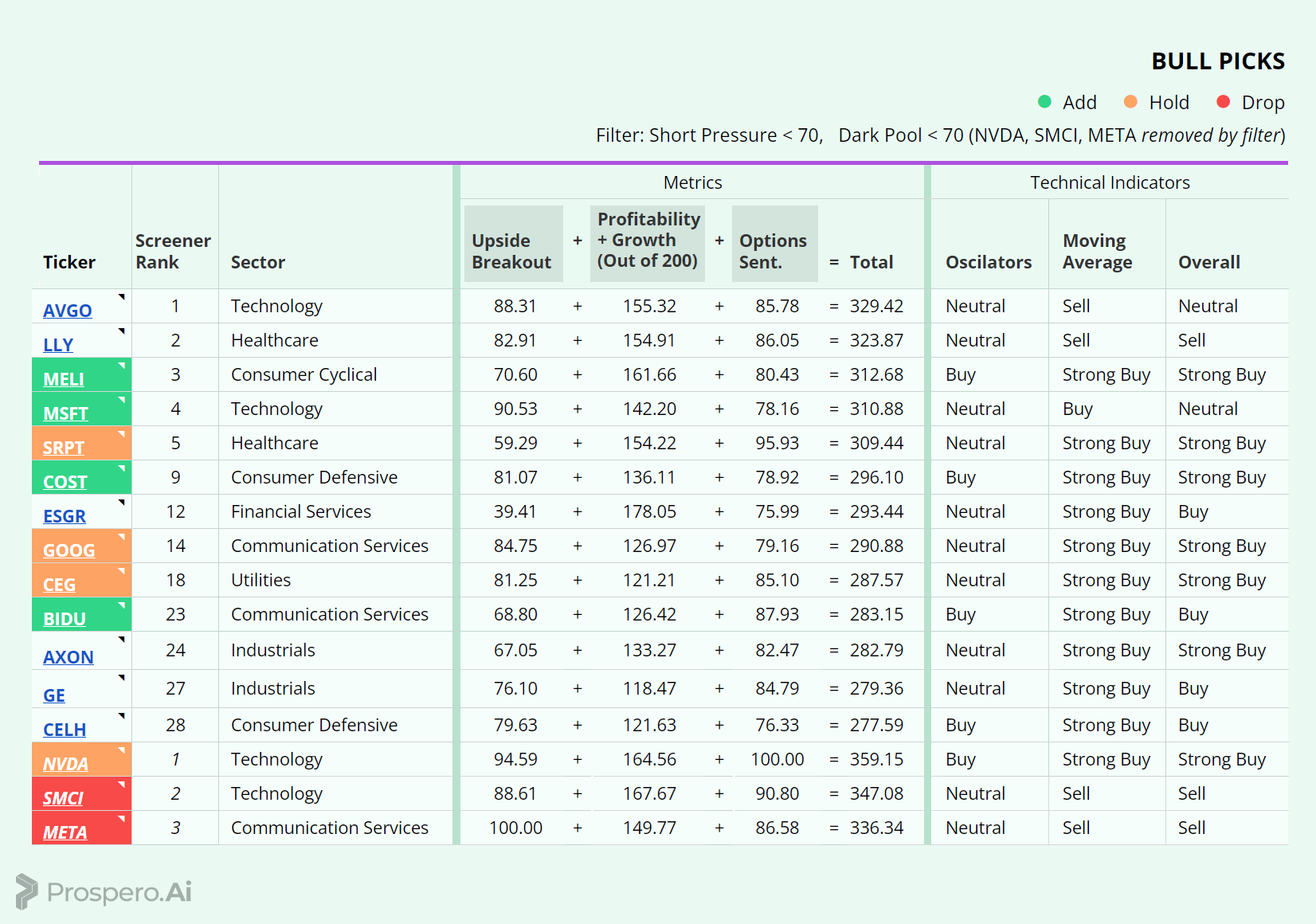Open the LLY ticker link
This screenshot has width=1316, height=924.
tap(58, 345)
